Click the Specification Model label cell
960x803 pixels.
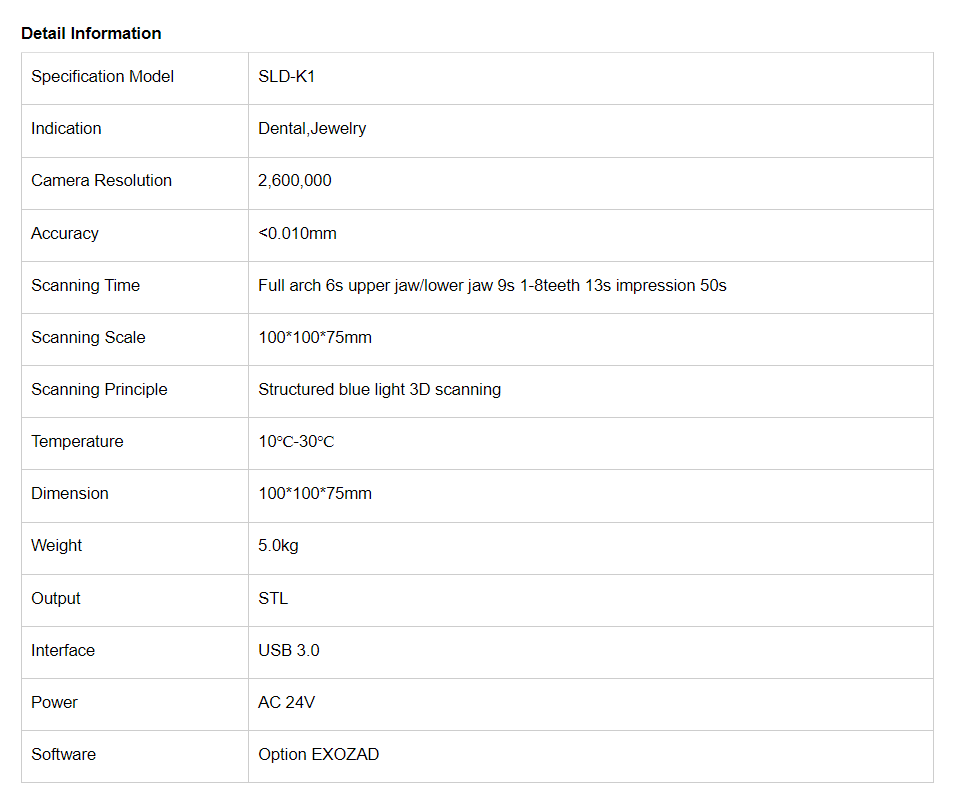click(102, 76)
